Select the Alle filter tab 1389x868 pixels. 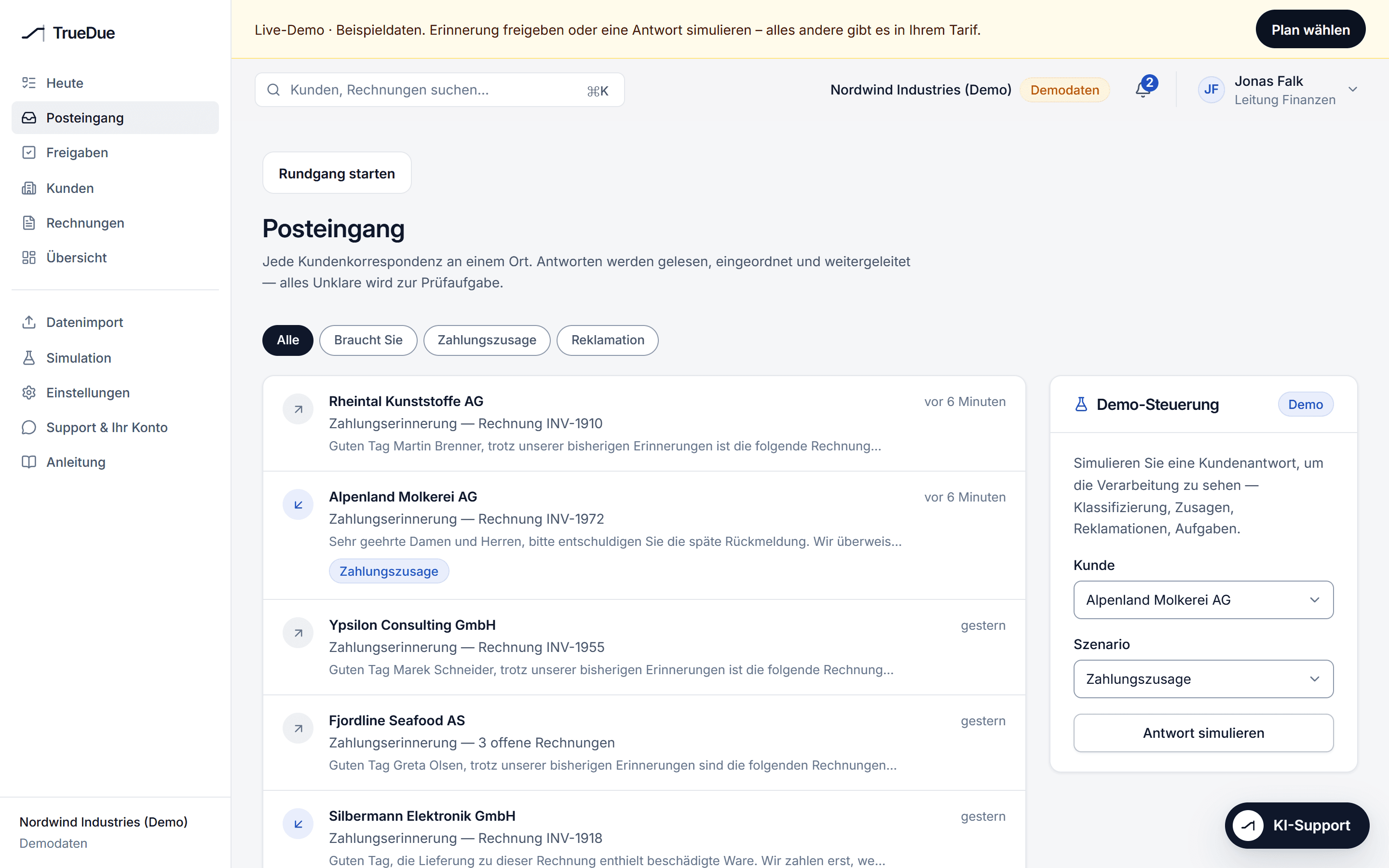[x=287, y=340]
